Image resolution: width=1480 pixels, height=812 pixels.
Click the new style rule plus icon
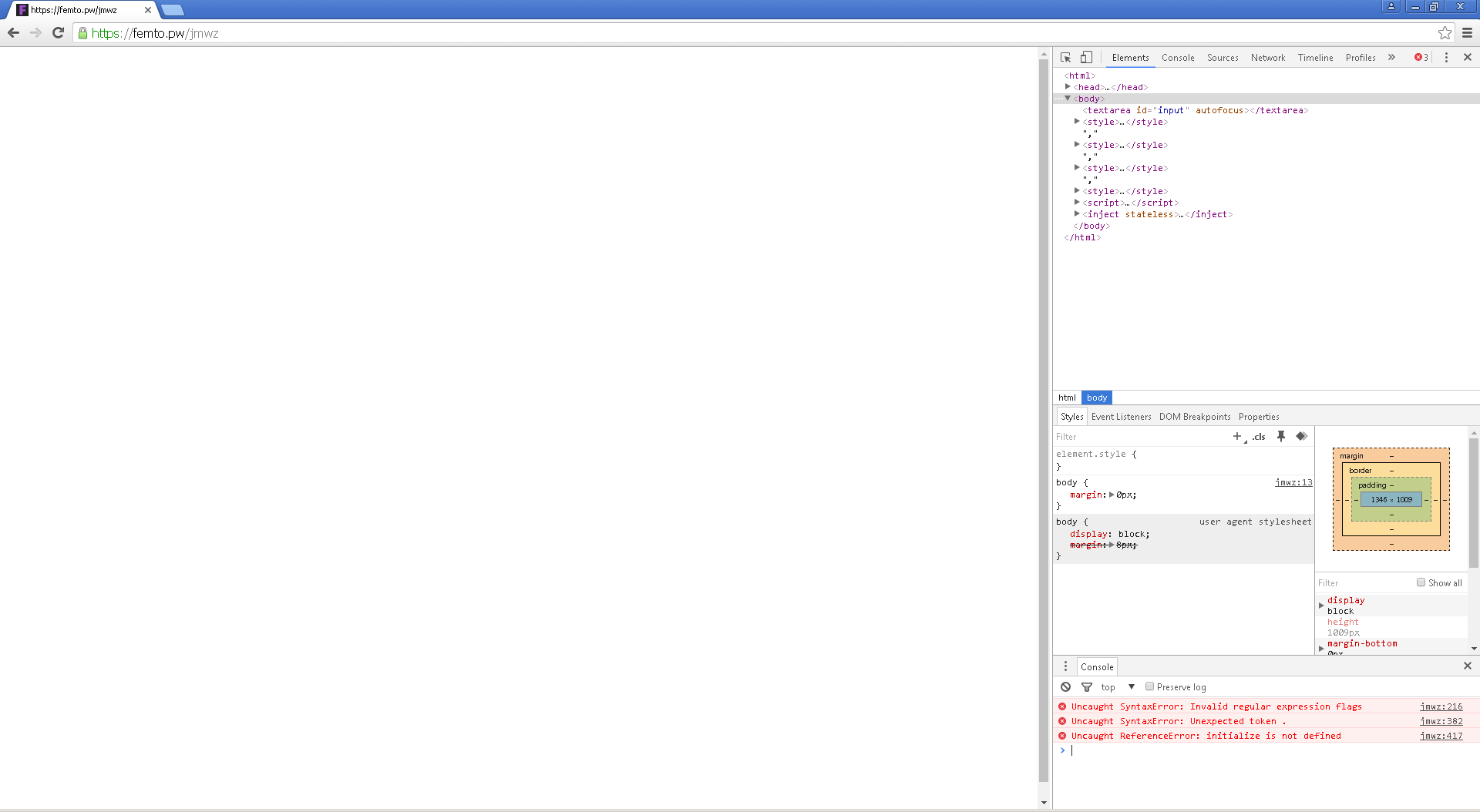(1237, 437)
